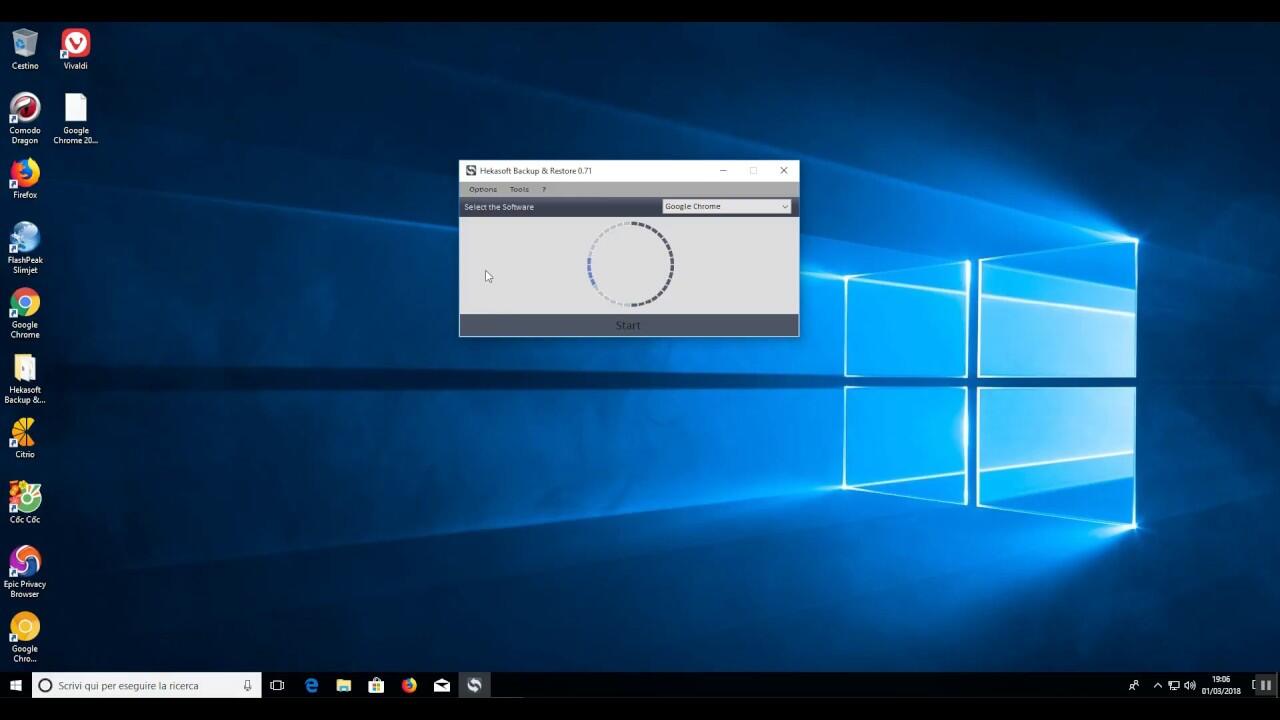1280x720 pixels.
Task: Click the microphone icon in search box
Action: pos(247,685)
